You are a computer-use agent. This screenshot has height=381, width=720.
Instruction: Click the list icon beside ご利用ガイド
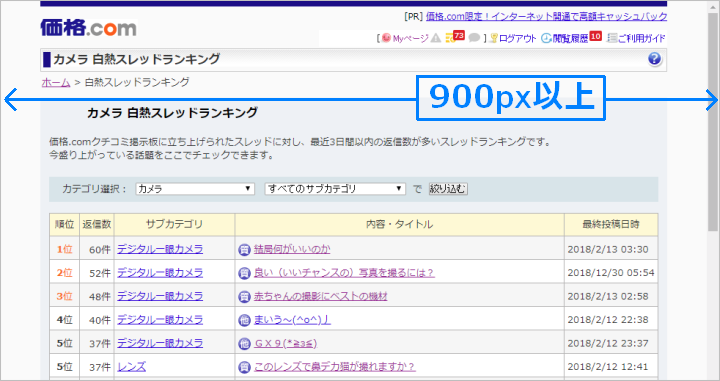(613, 38)
